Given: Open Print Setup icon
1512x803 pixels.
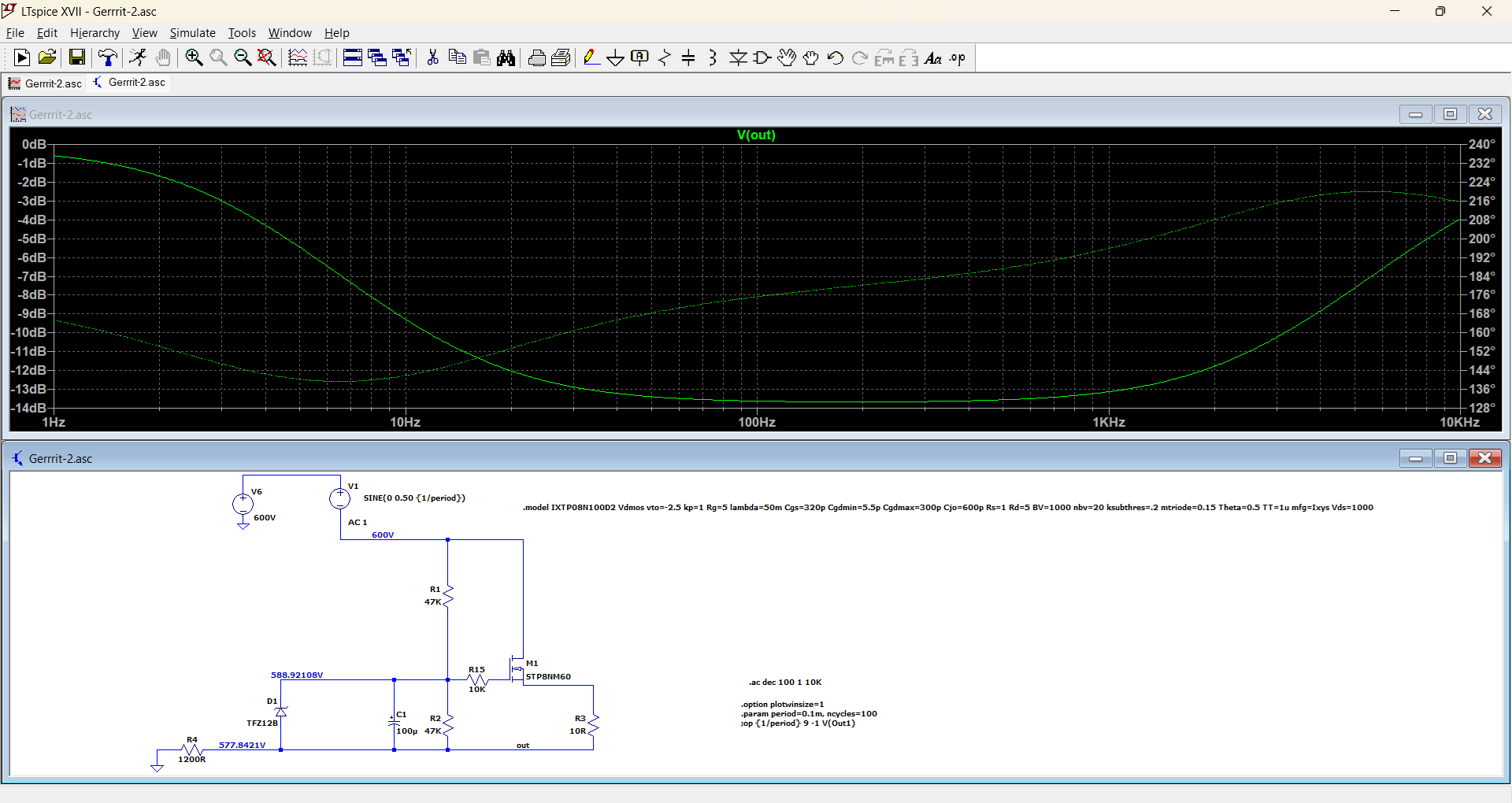Looking at the screenshot, I should [x=561, y=57].
